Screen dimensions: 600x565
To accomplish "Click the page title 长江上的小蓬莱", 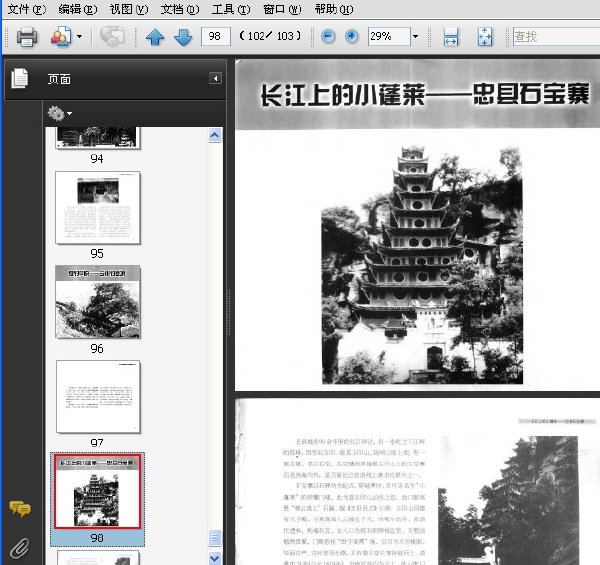I will (343, 95).
